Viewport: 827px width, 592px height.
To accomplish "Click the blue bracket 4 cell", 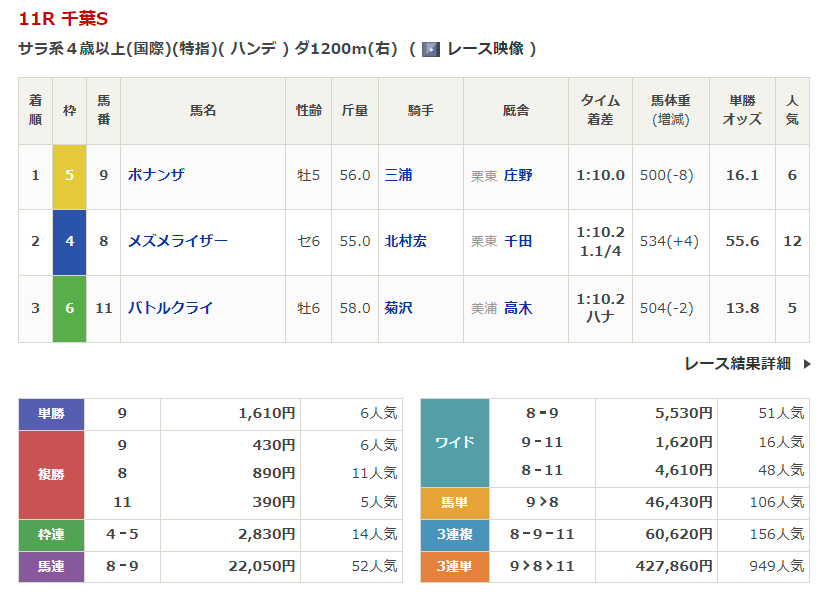I will point(70,241).
